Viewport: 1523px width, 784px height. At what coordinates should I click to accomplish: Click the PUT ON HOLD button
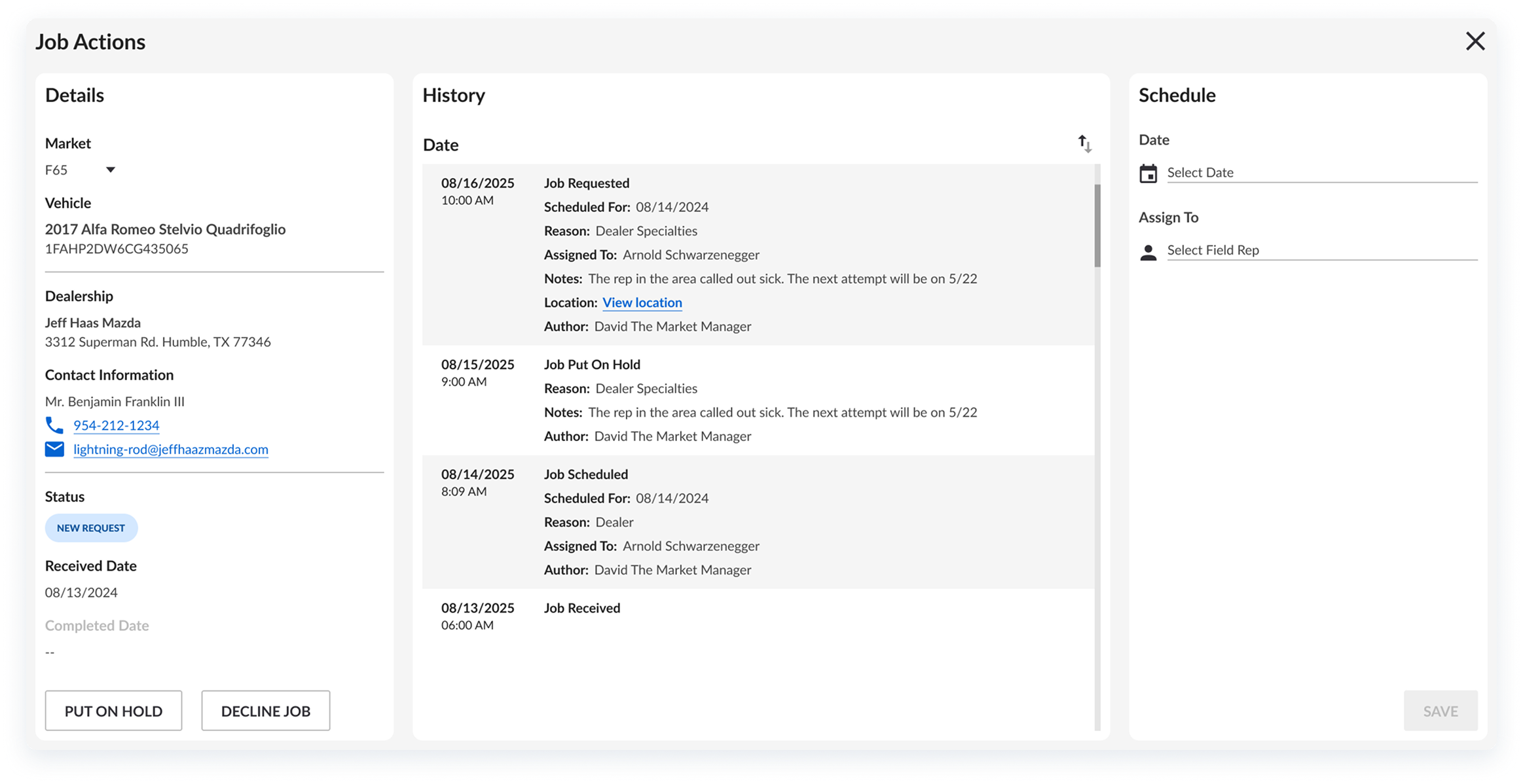(113, 711)
